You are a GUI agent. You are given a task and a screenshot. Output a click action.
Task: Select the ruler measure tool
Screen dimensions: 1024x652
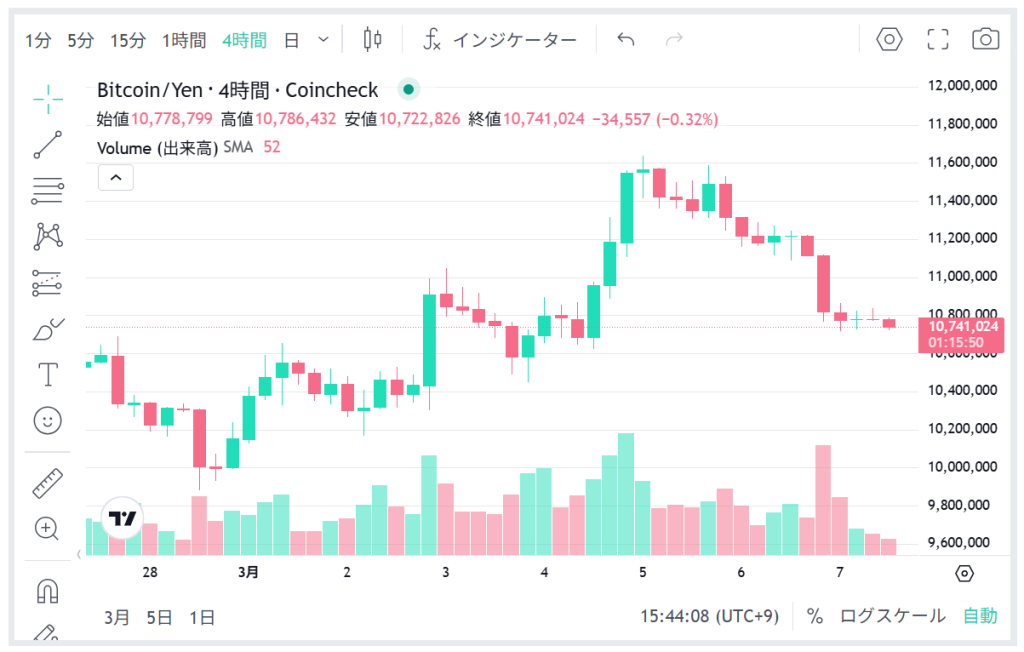pos(48,483)
